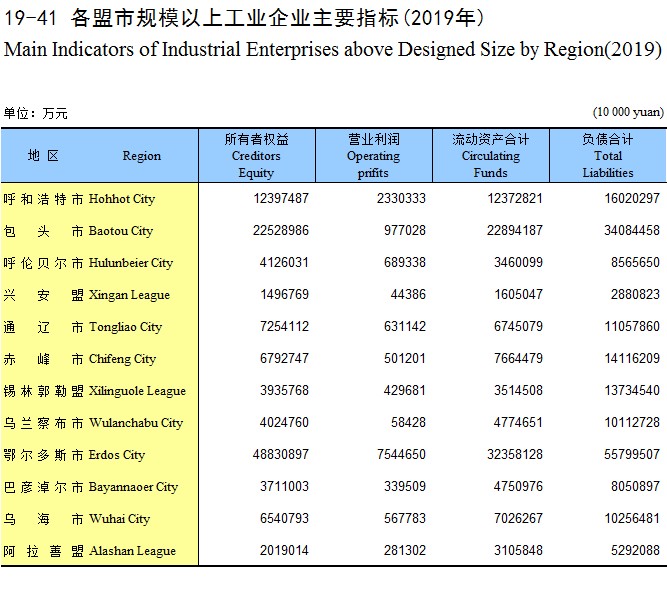Click Hulunbeier liabilities value 8565650
This screenshot has height=599, width=667.
point(636,262)
